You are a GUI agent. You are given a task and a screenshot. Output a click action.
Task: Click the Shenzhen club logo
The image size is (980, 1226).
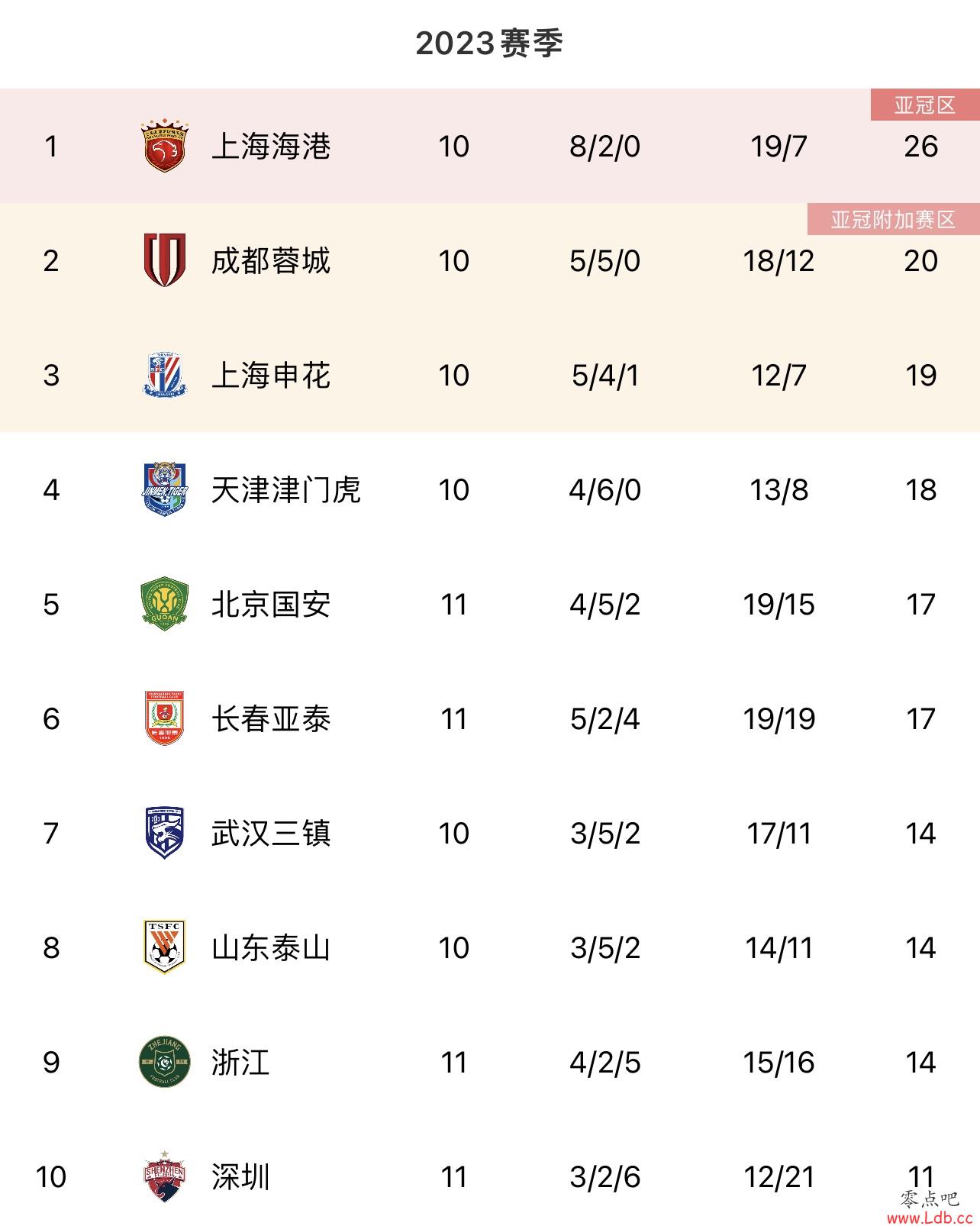click(x=164, y=1176)
